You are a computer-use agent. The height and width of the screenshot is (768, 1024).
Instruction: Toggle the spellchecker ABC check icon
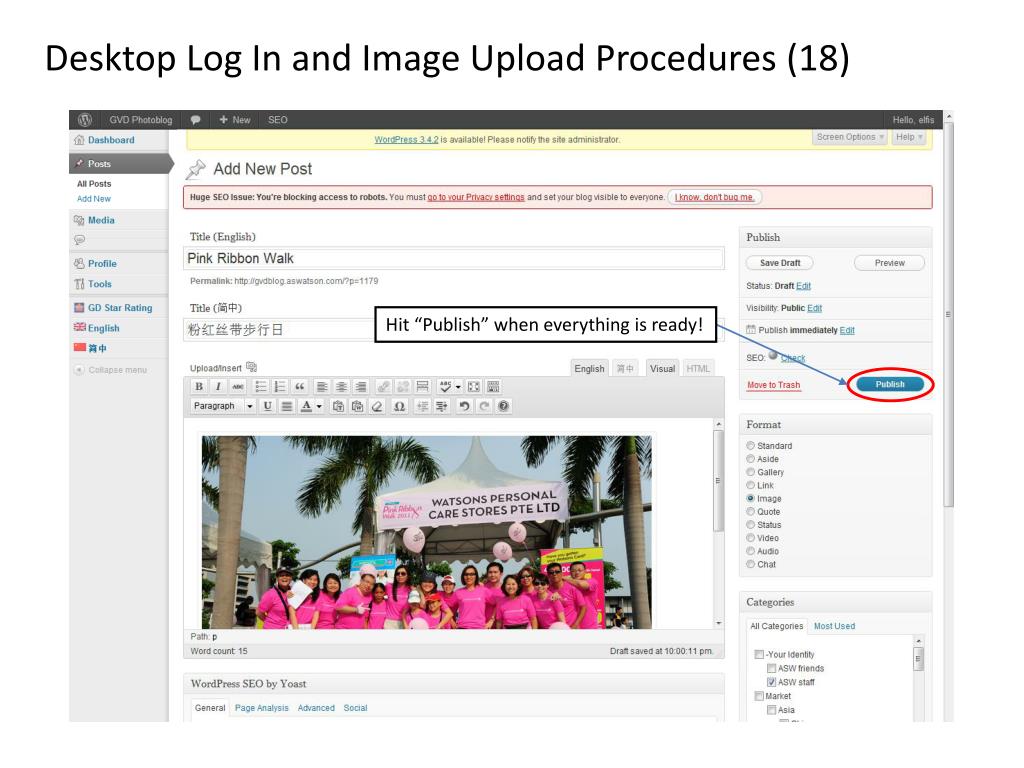point(445,387)
